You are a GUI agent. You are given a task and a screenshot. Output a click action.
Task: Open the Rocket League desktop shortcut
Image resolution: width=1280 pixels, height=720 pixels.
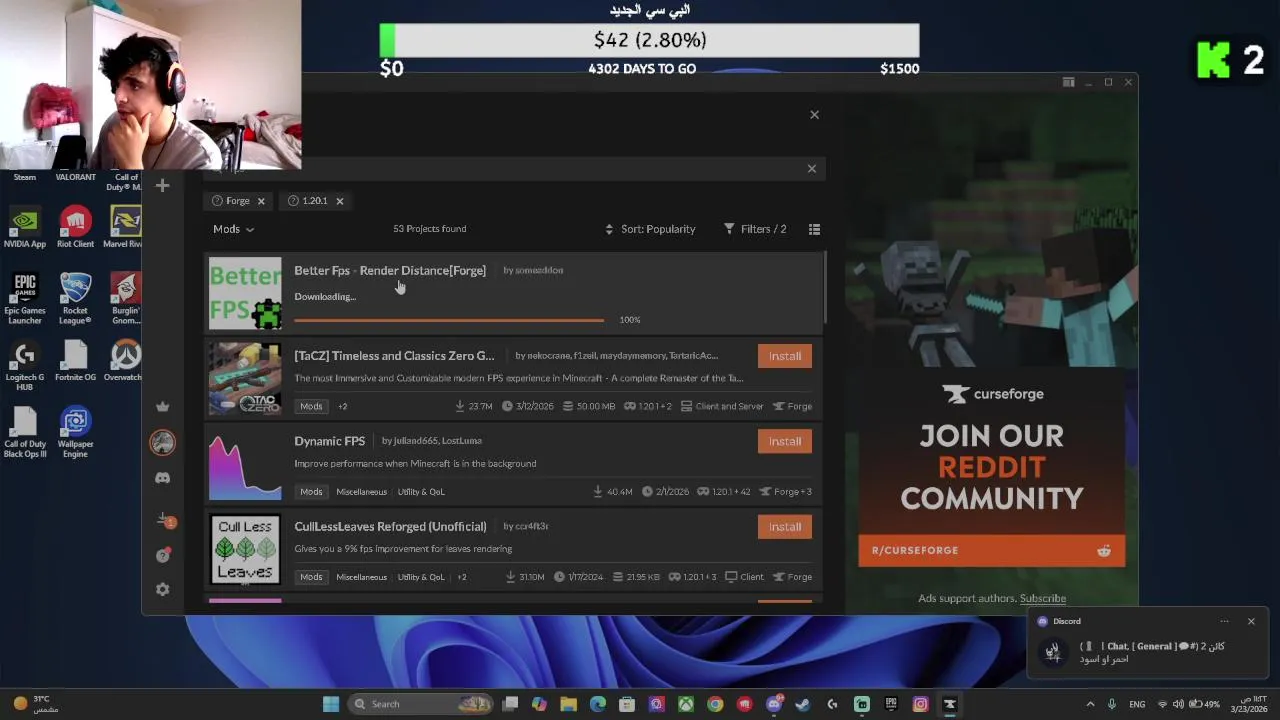75,298
